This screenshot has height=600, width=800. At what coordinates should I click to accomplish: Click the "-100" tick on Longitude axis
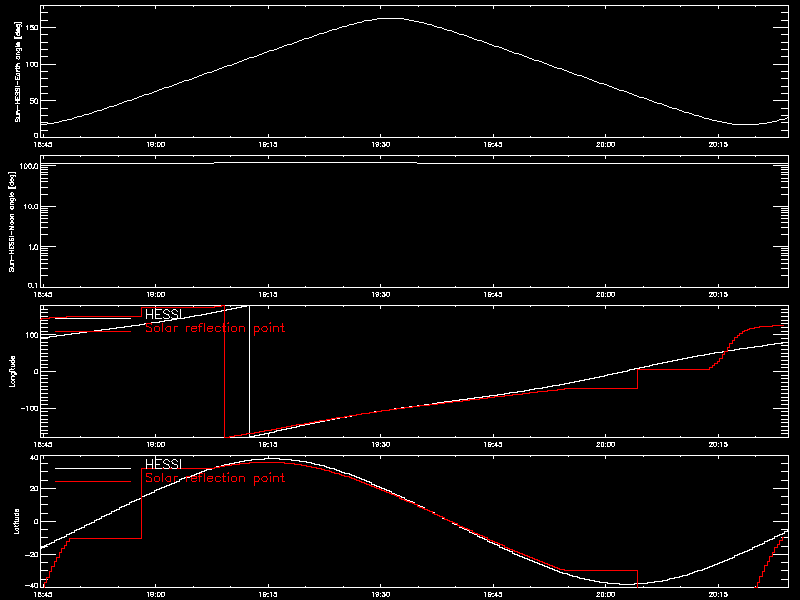click(30, 409)
